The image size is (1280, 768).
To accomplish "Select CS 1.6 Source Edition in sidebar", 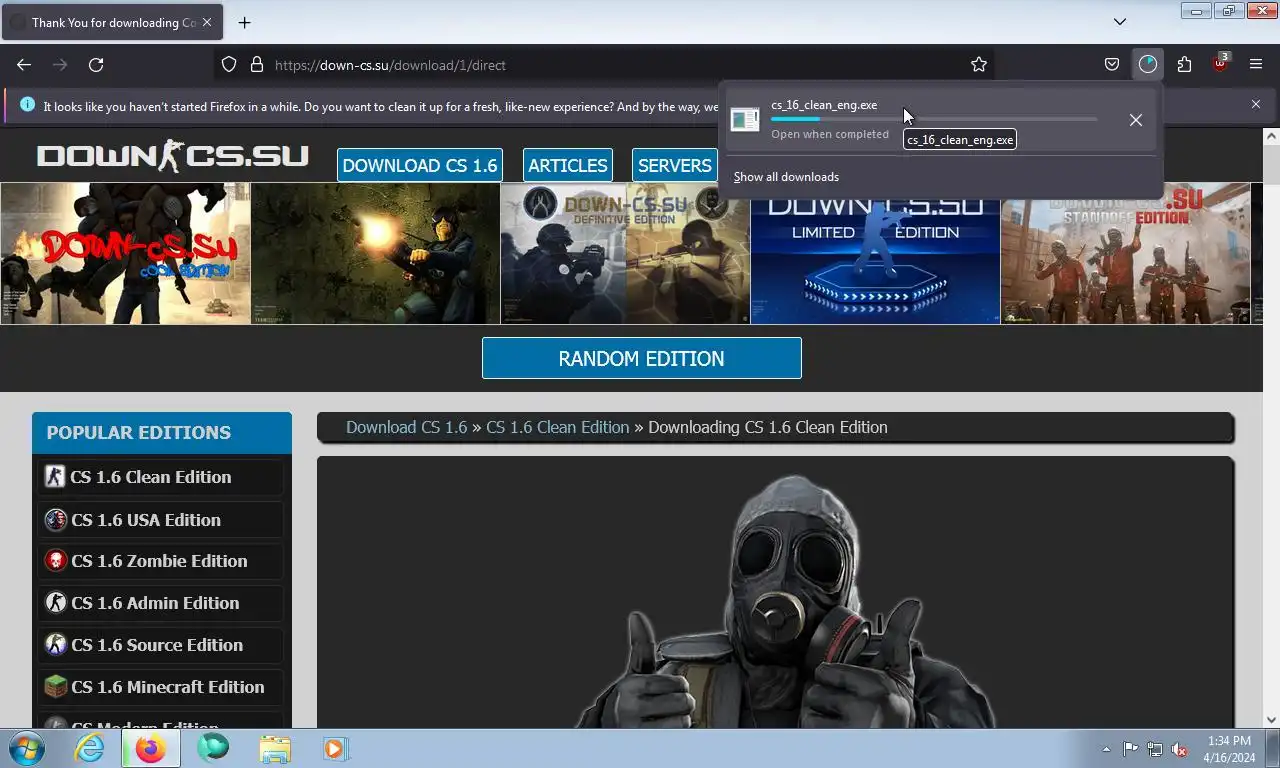I will (161, 645).
